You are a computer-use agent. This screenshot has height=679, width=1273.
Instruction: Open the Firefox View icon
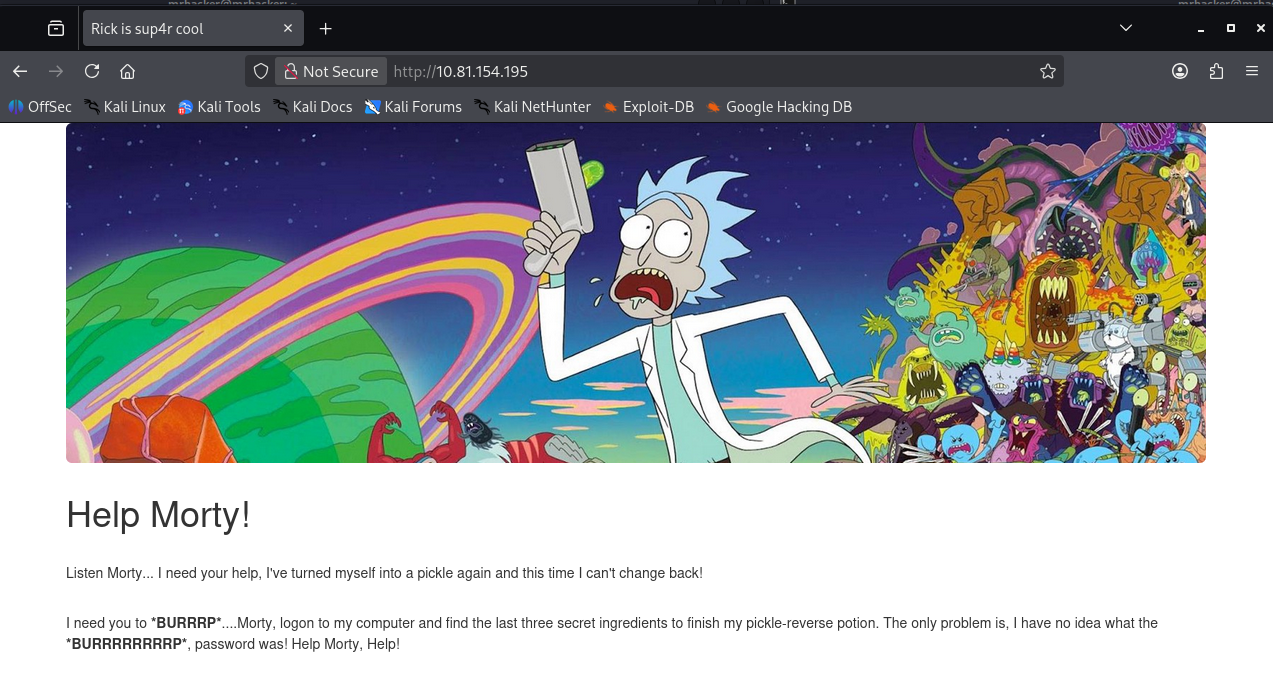56,29
